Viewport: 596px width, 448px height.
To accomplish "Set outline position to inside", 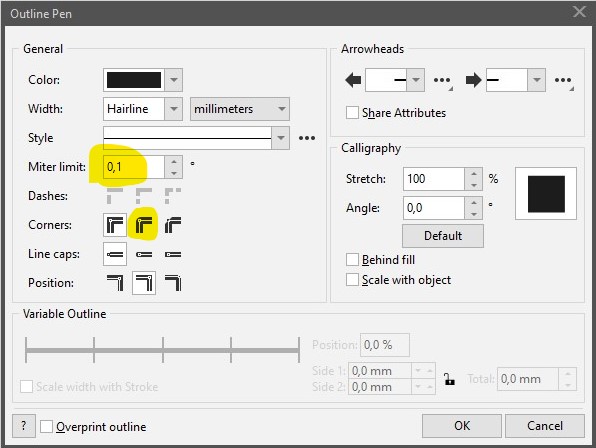I will (x=173, y=283).
